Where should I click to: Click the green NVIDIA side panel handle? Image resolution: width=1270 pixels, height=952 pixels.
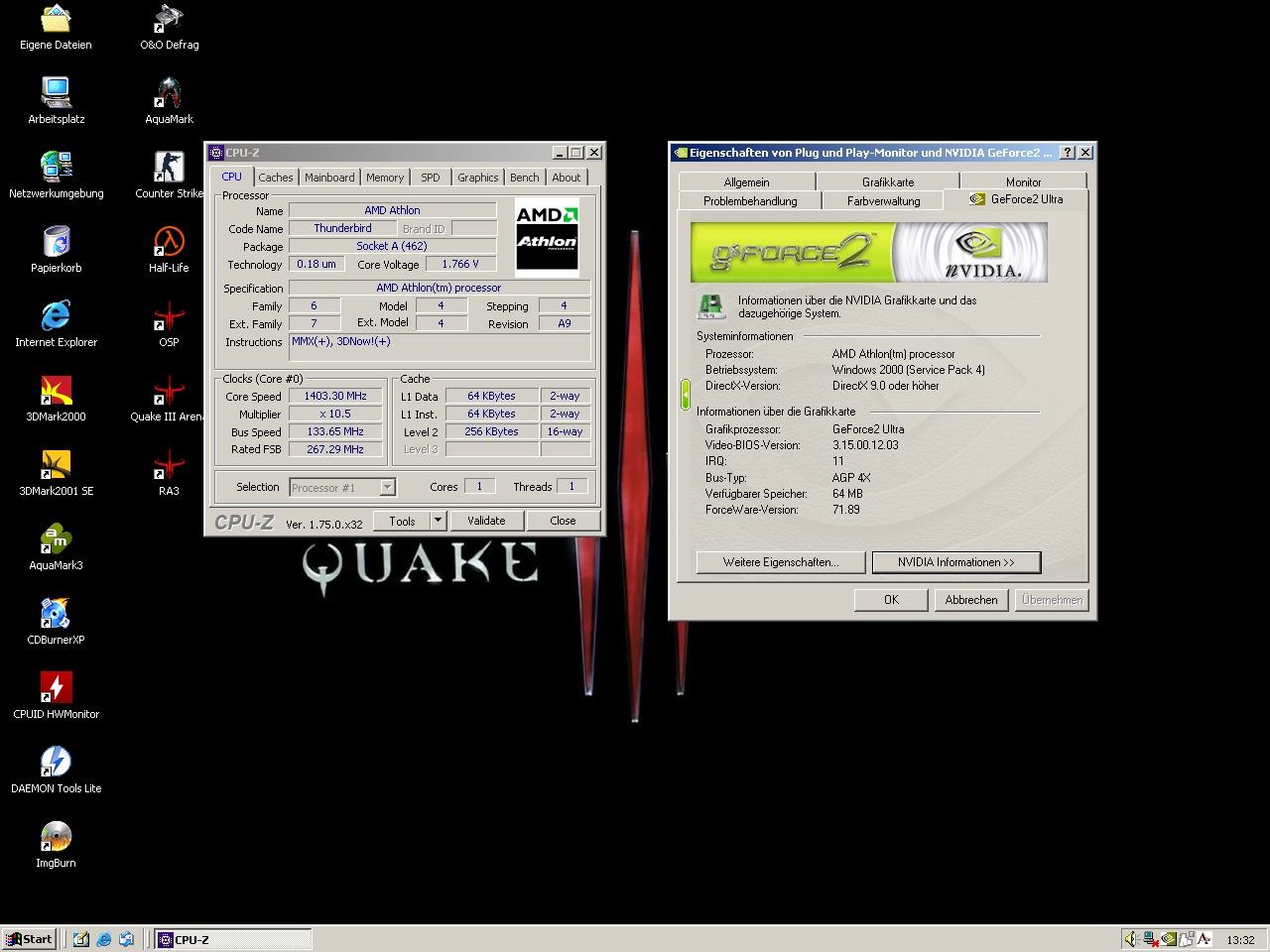coord(685,395)
